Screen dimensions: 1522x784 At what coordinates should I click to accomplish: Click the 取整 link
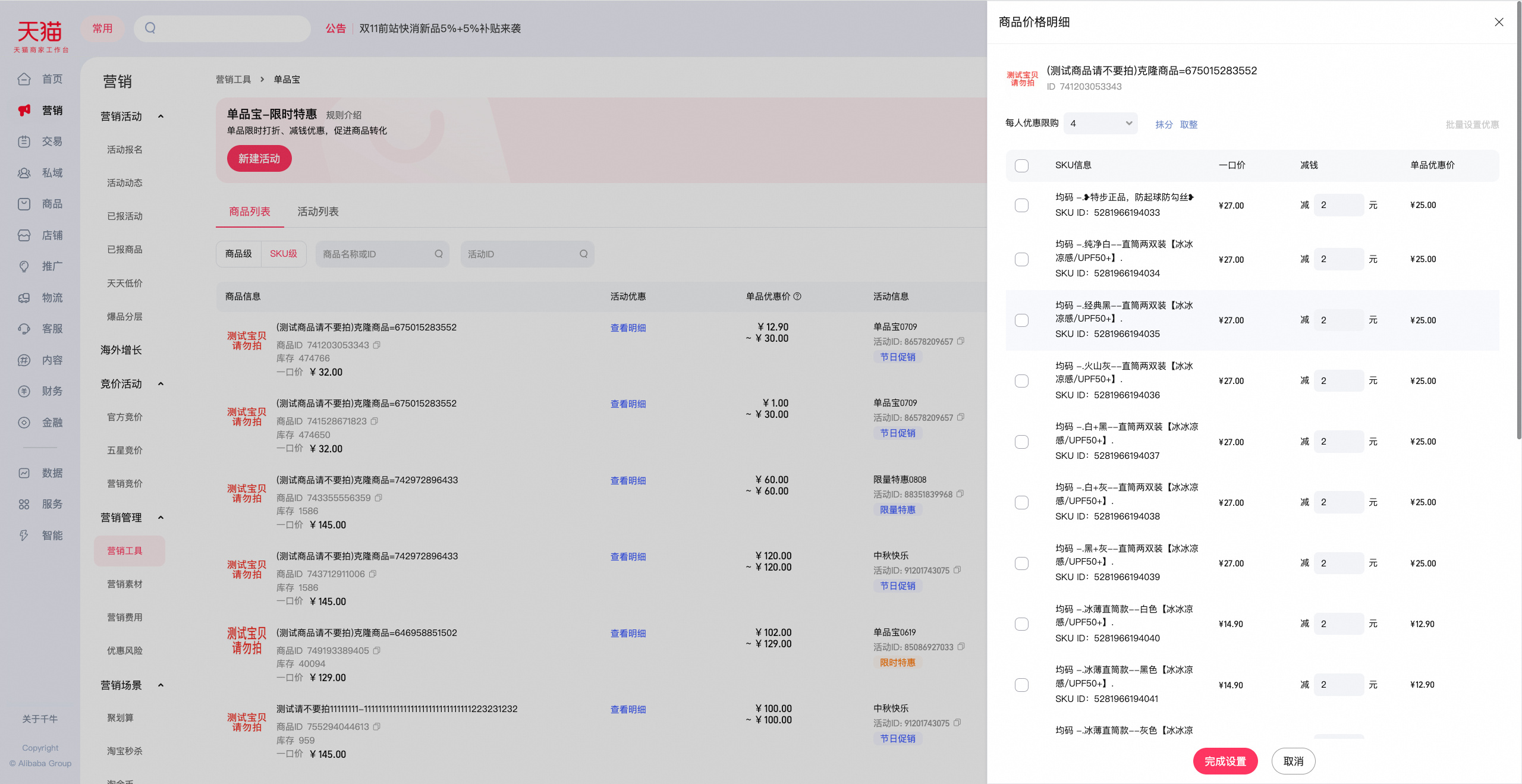tap(1189, 124)
